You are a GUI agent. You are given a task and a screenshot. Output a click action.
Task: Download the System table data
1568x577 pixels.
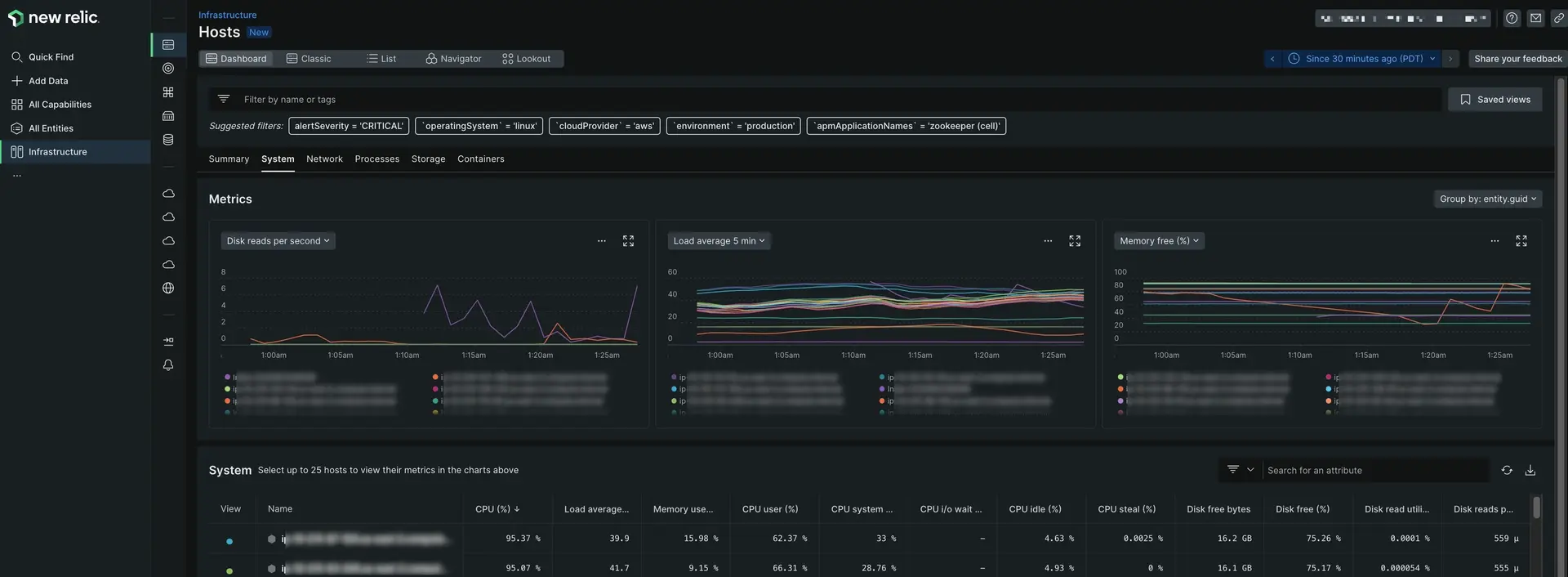tap(1530, 470)
